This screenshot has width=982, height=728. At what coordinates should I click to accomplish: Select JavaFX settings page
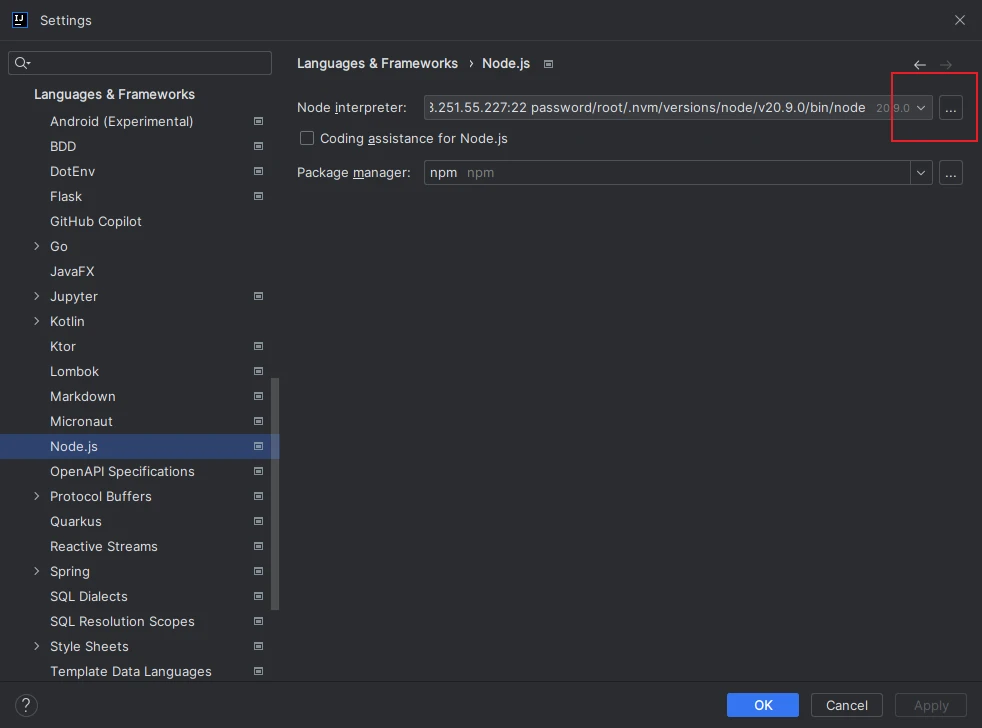coord(72,271)
